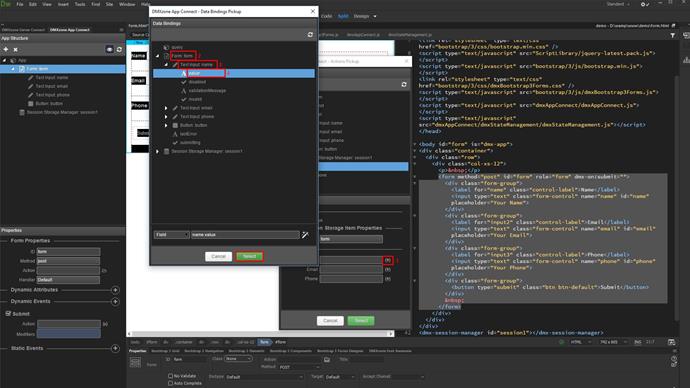
Task: Open data binding picker for the Email field
Action: coord(388,270)
